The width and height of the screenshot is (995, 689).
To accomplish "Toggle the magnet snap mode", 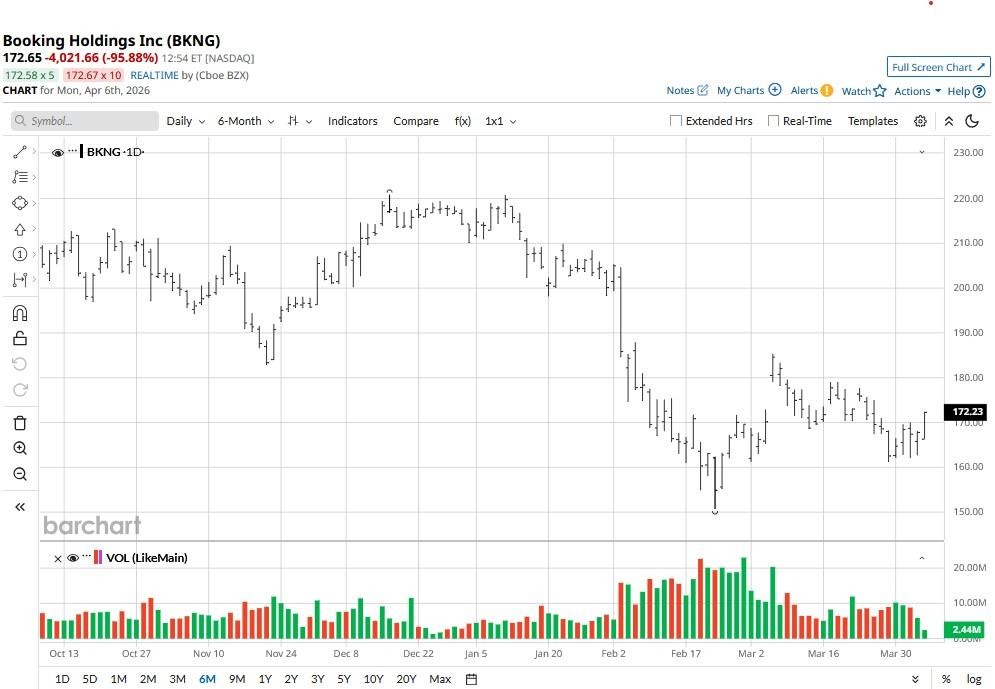I will (20, 313).
